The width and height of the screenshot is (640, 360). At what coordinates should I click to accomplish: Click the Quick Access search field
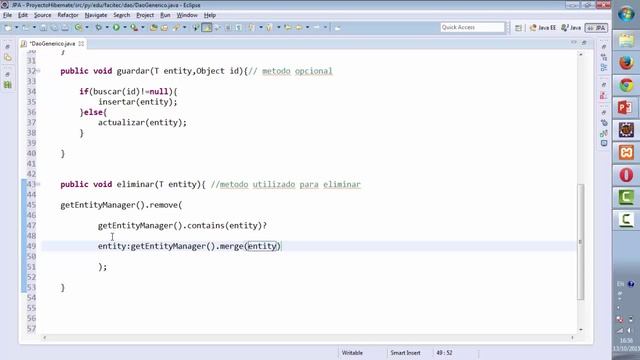[x=472, y=27]
